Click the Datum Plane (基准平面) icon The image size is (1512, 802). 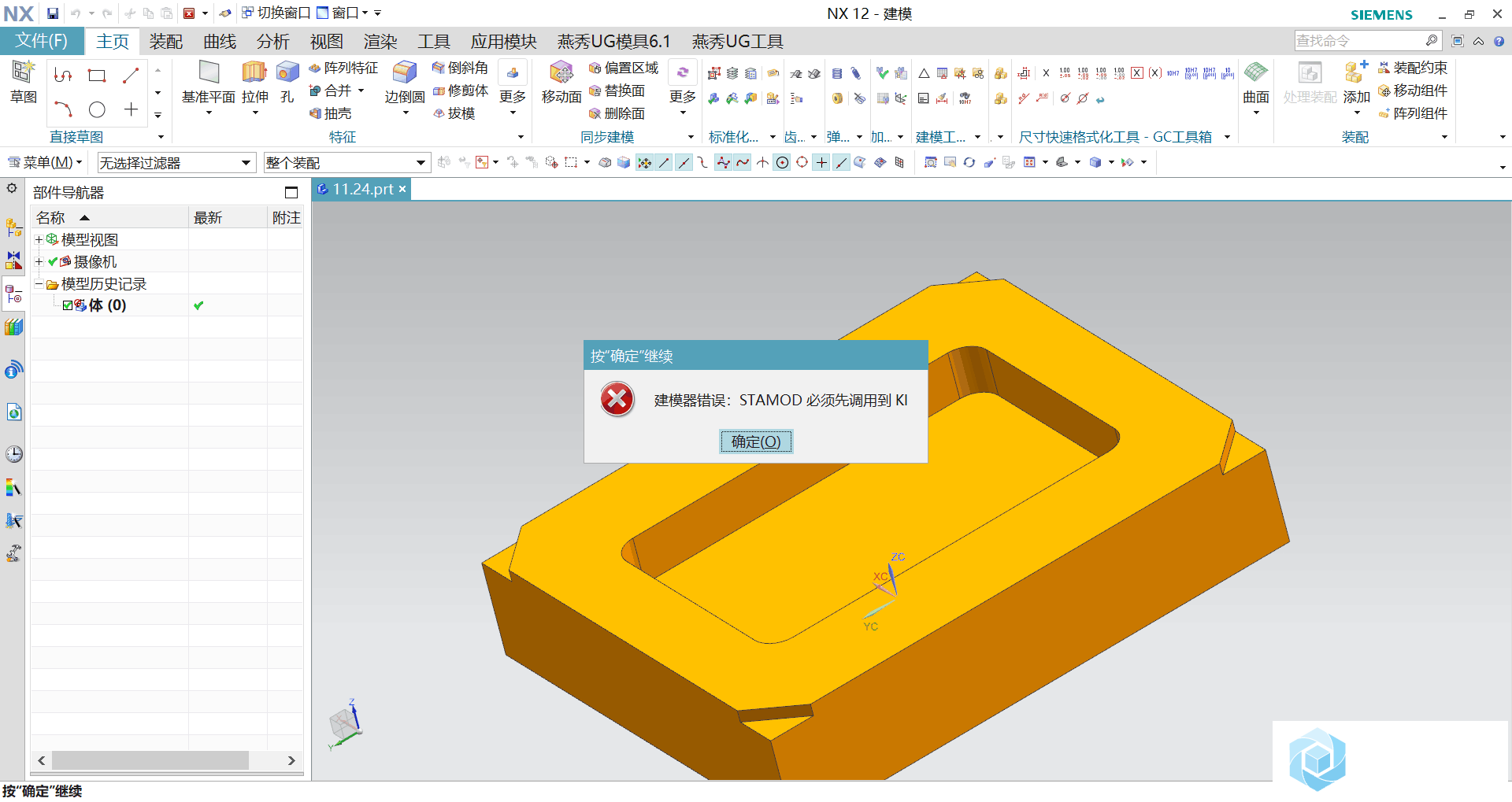click(x=209, y=72)
